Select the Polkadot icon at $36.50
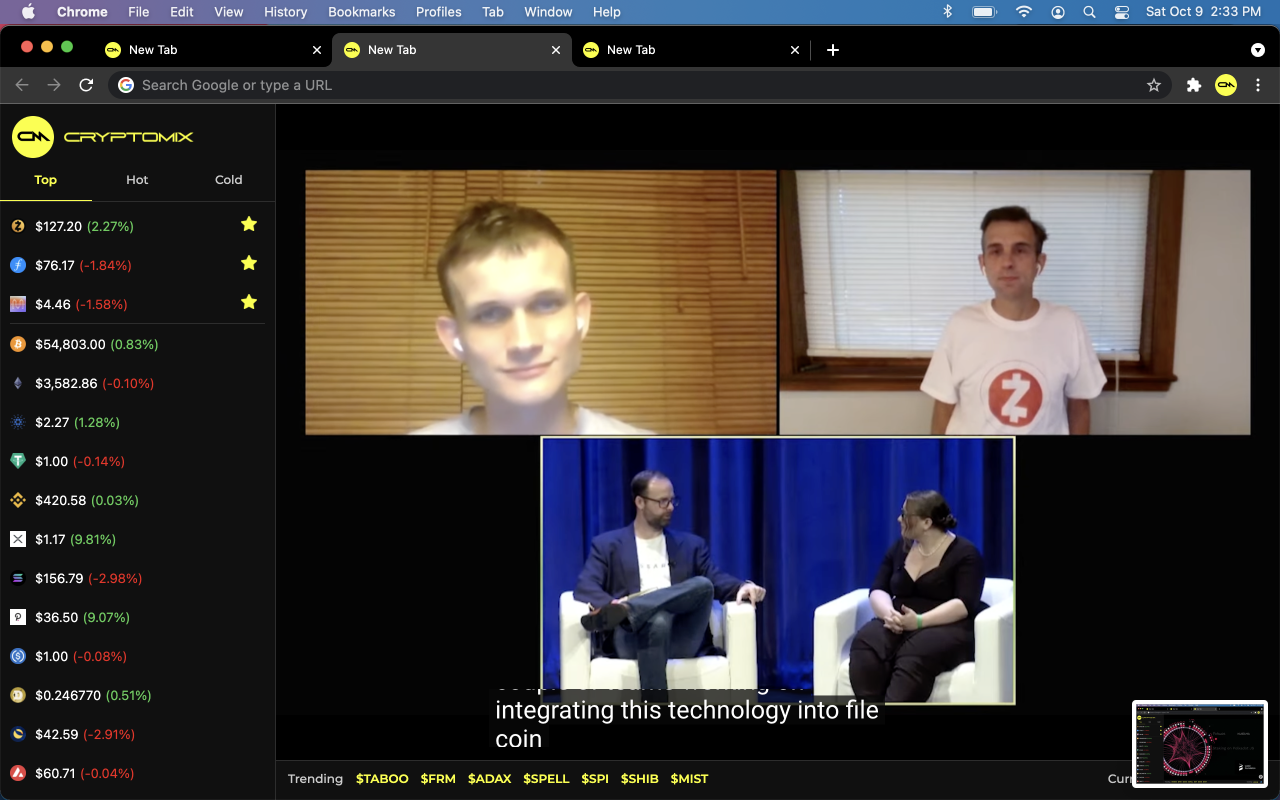 [18, 617]
